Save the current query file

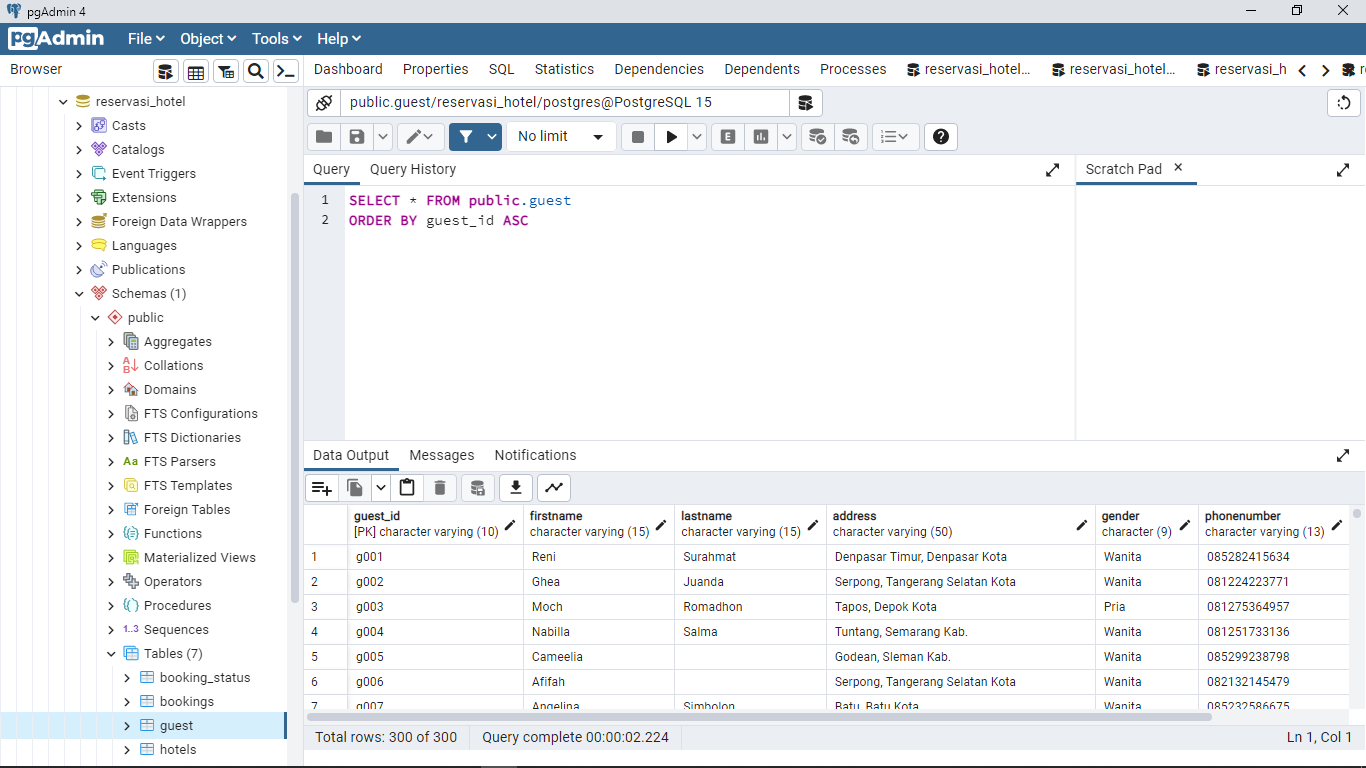coord(357,136)
